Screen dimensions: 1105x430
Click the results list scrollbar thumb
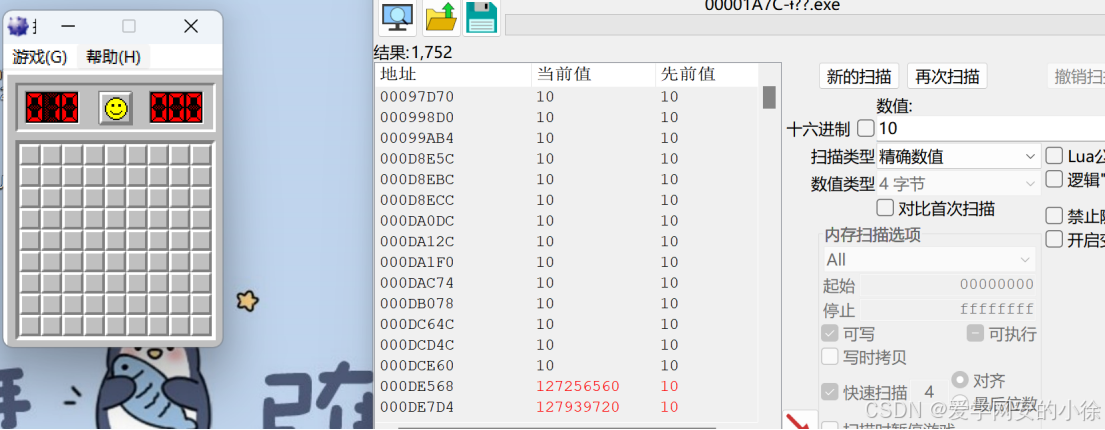pos(769,97)
